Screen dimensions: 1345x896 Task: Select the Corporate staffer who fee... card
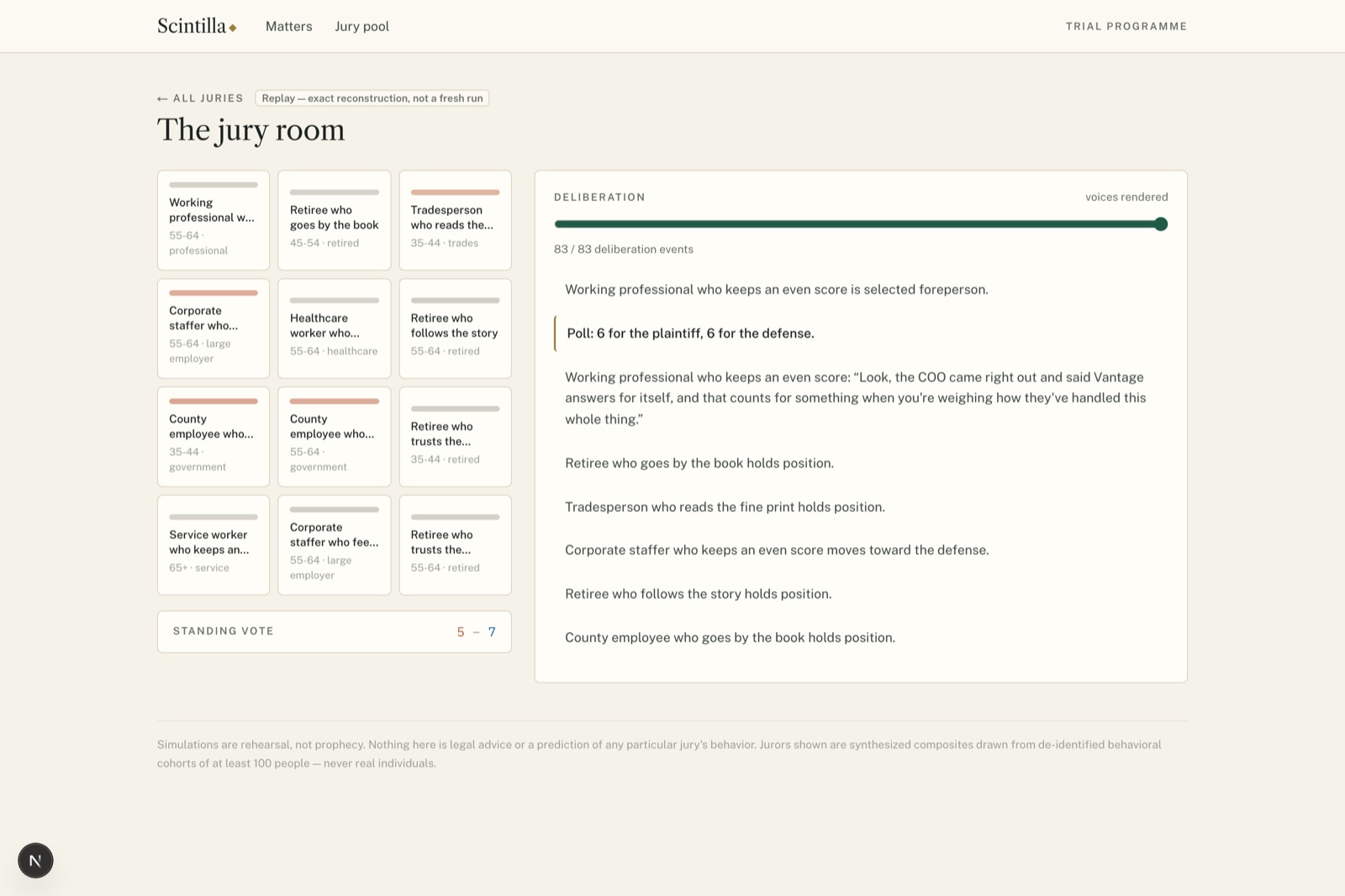[x=335, y=545]
